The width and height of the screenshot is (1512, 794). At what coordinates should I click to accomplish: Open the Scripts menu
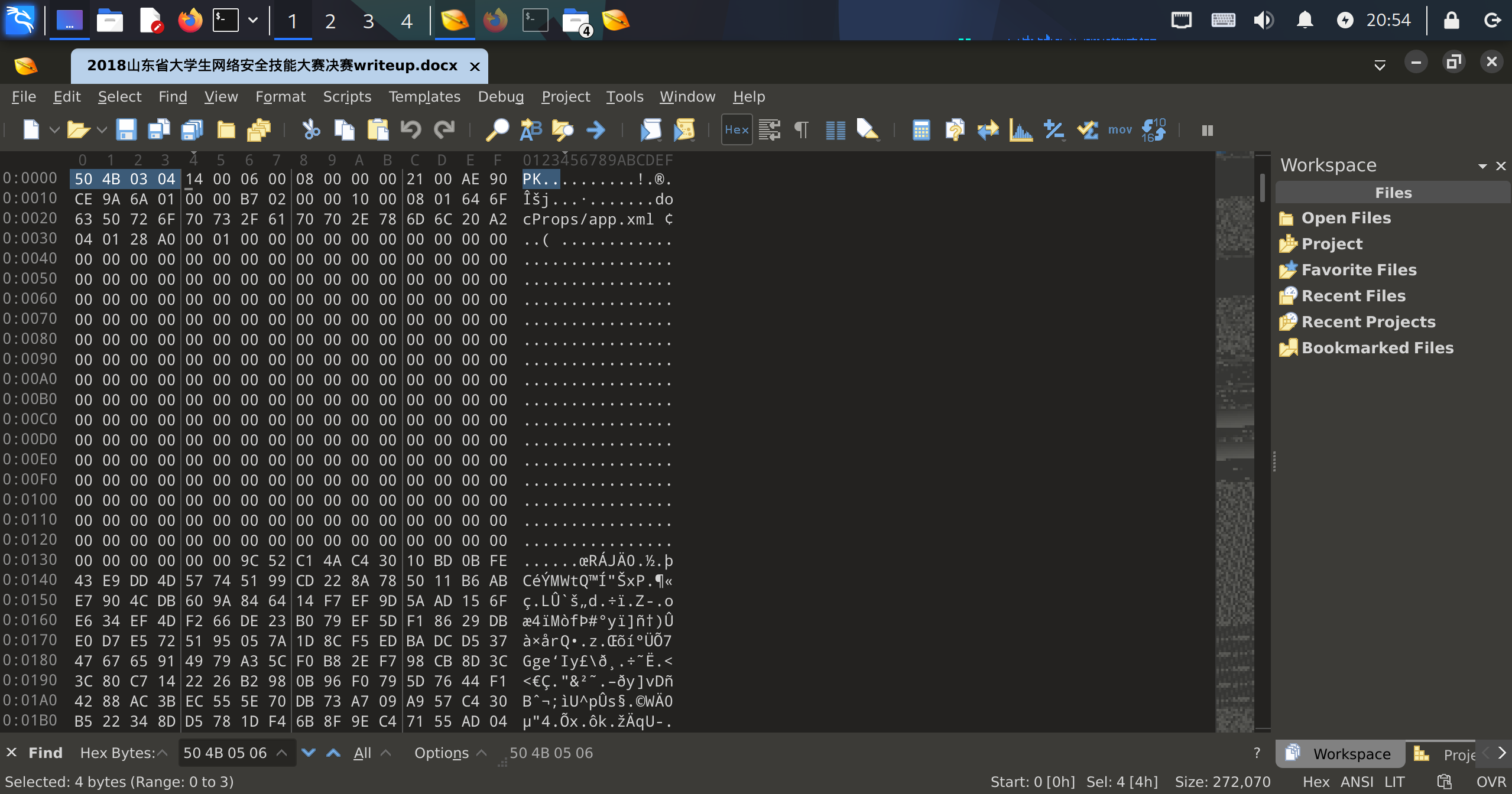click(x=346, y=96)
